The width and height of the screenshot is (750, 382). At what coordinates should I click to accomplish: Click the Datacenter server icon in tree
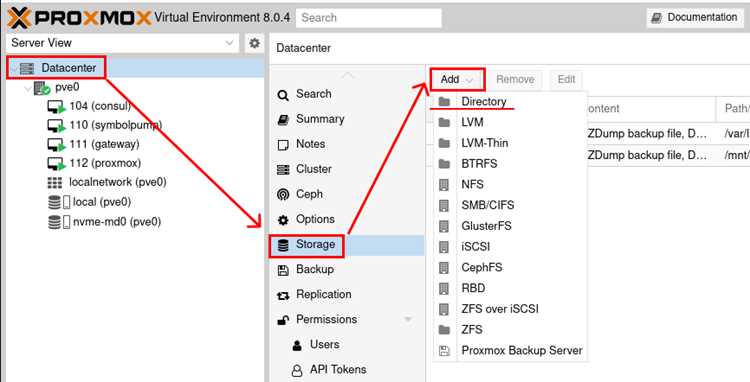[x=27, y=68]
